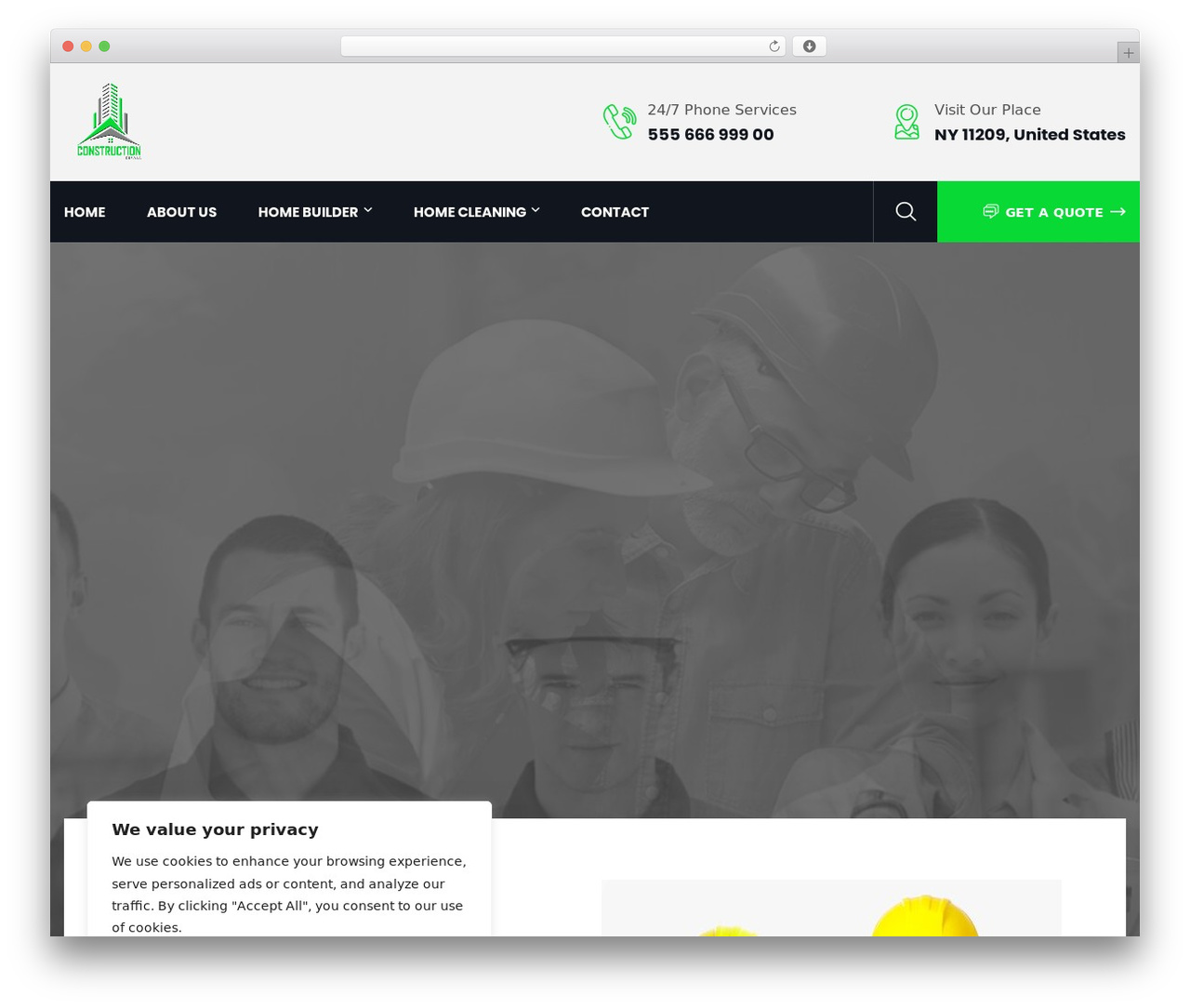
Task: Click the green maximize window button
Action: (104, 46)
